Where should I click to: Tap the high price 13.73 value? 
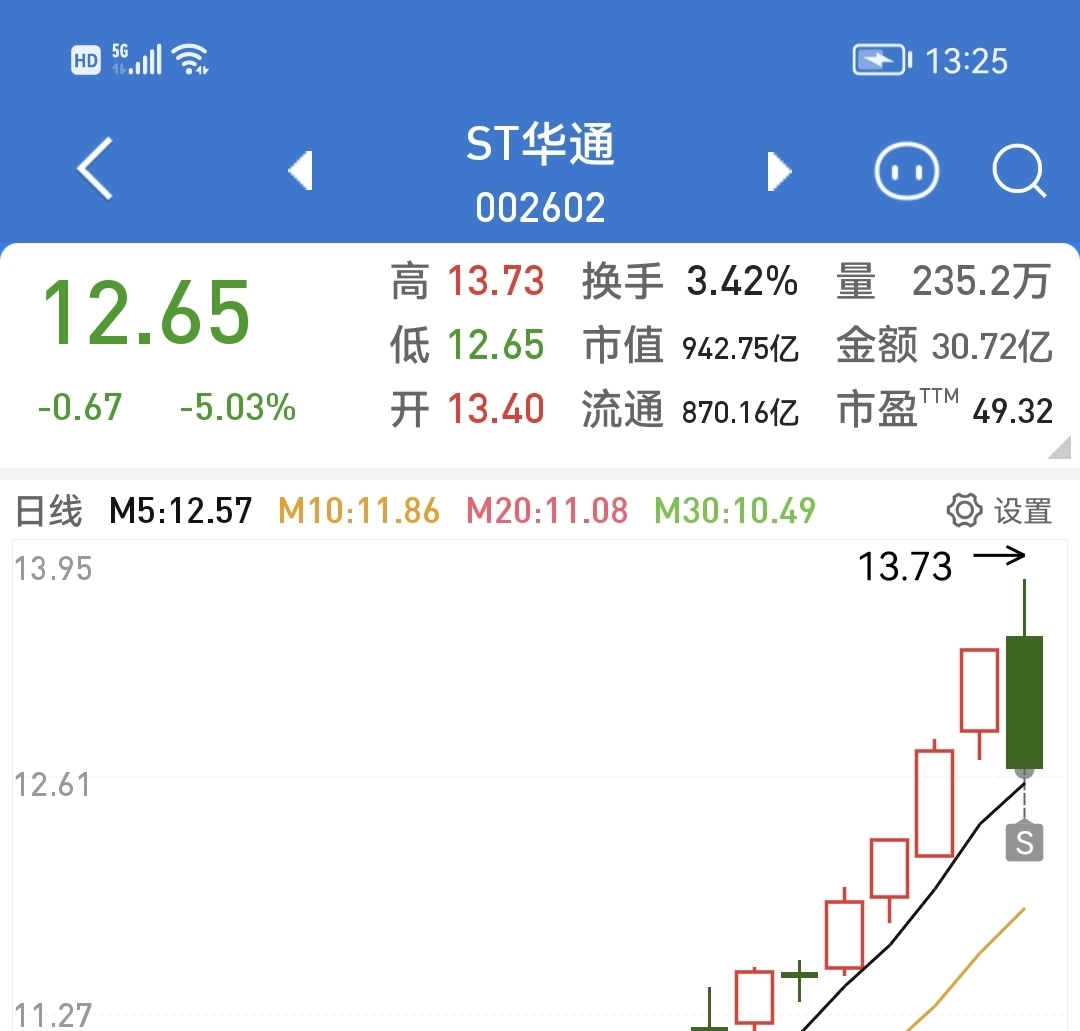tap(496, 281)
